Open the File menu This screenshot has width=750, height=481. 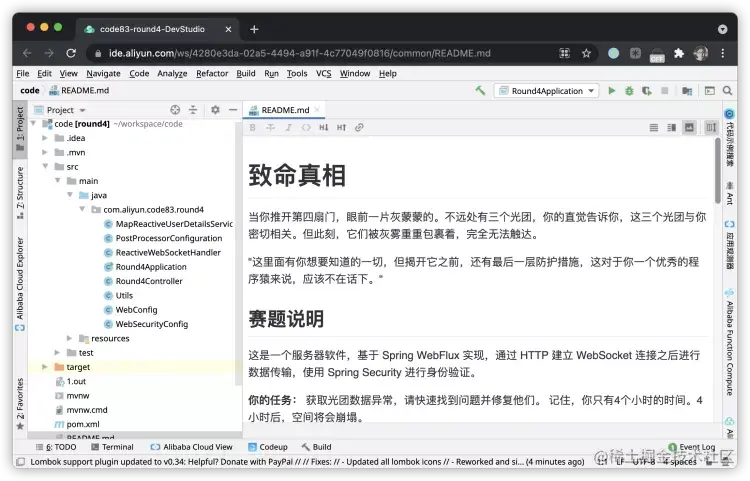coord(22,73)
